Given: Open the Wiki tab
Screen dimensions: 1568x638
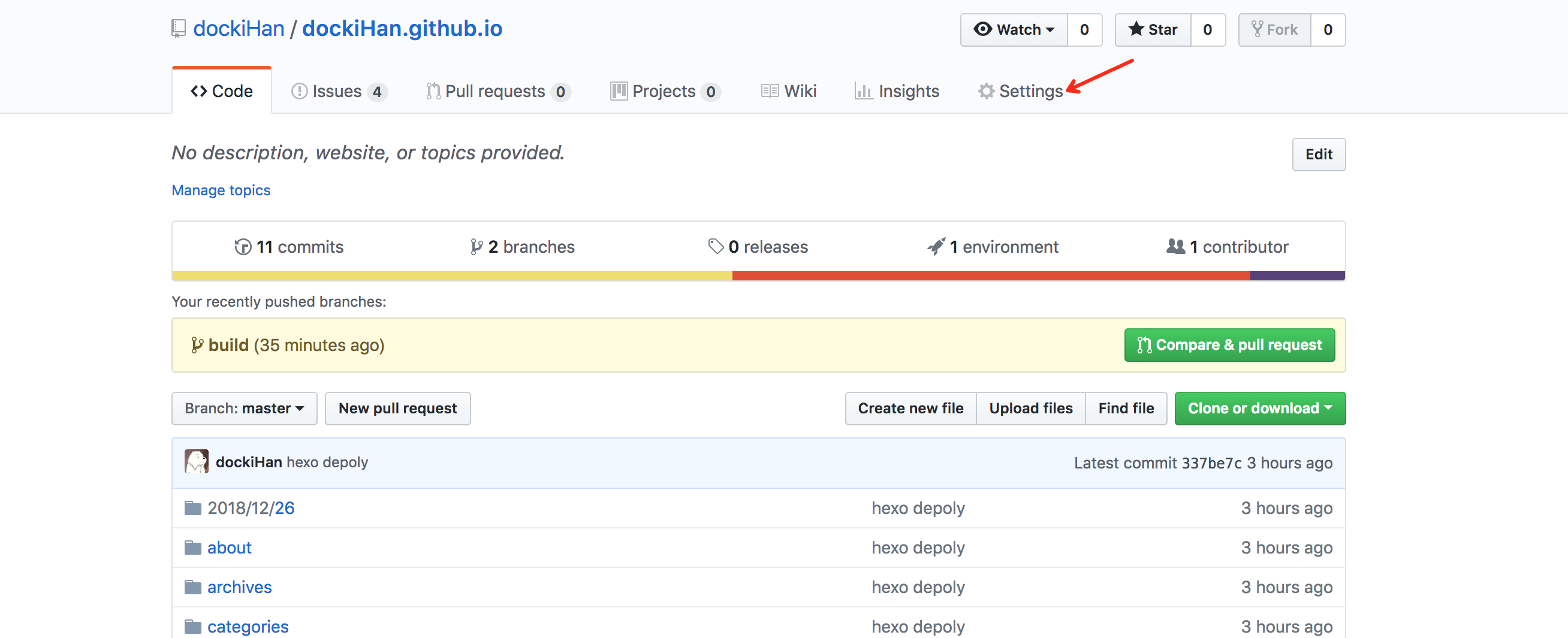Looking at the screenshot, I should pyautogui.click(x=789, y=91).
